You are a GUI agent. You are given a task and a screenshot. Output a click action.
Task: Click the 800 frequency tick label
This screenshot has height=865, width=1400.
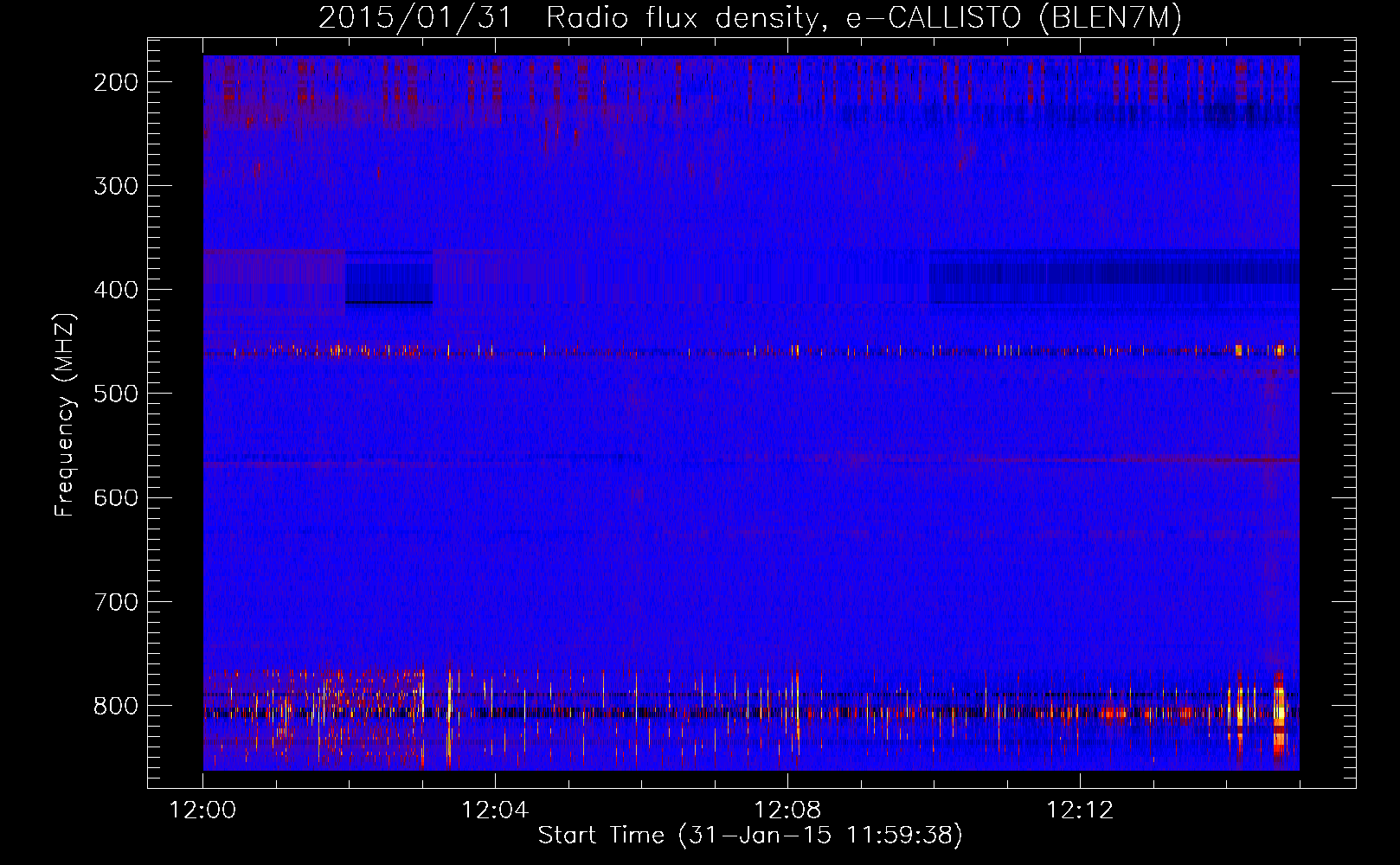[115, 706]
